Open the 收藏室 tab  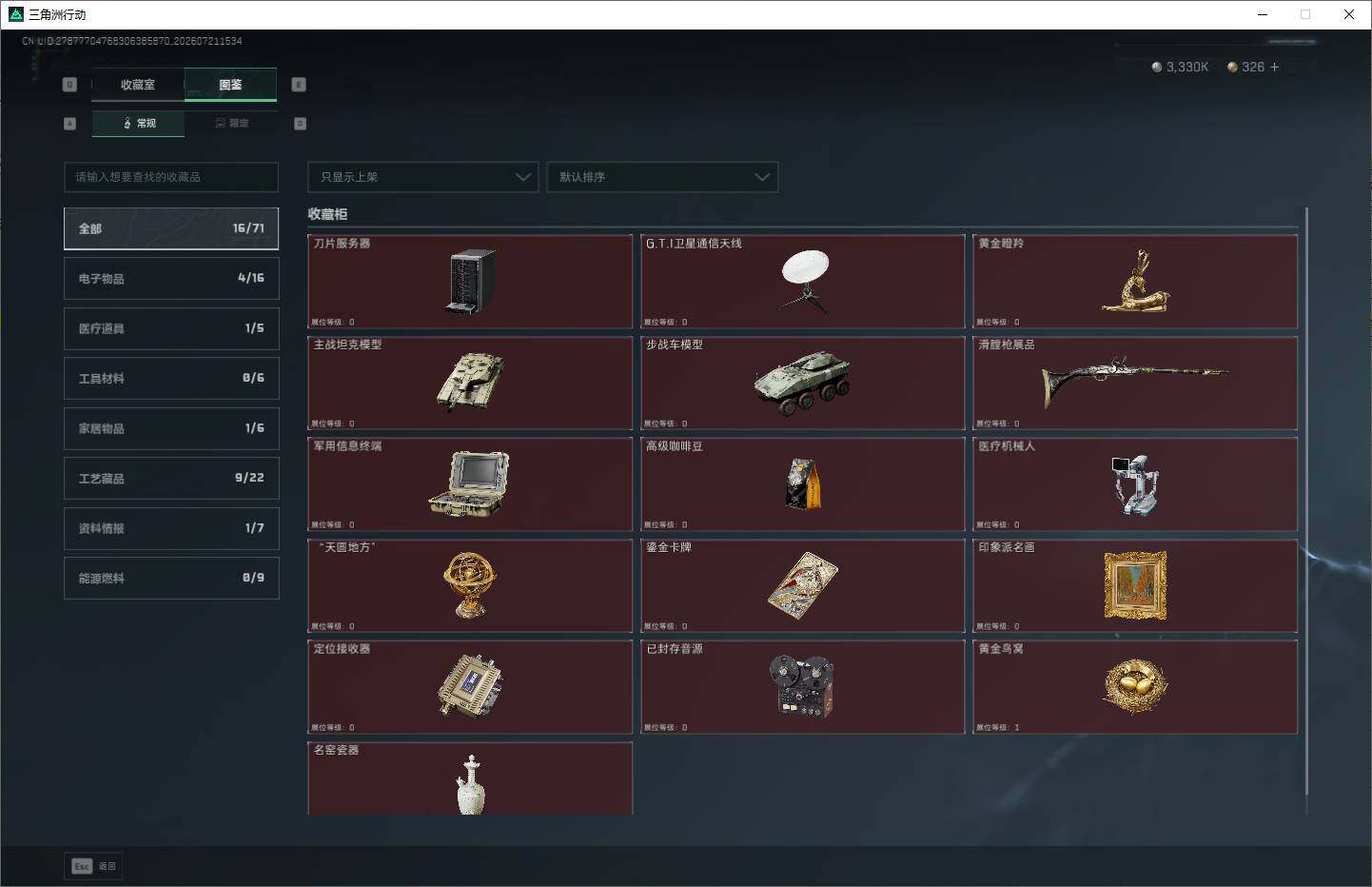click(138, 85)
